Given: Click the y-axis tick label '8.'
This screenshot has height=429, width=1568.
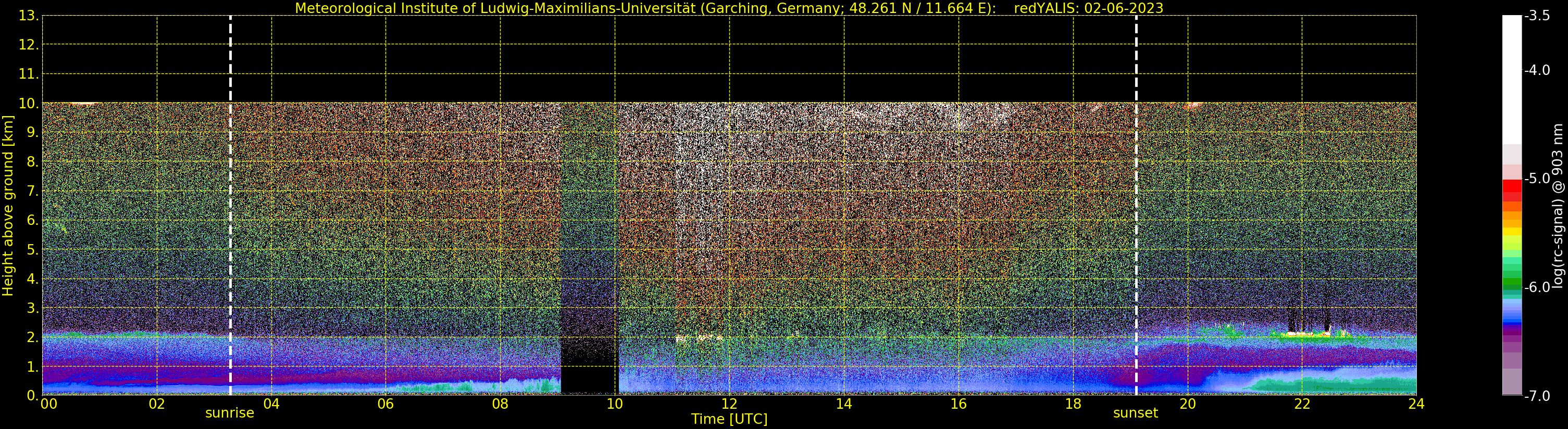Looking at the screenshot, I should pos(32,162).
